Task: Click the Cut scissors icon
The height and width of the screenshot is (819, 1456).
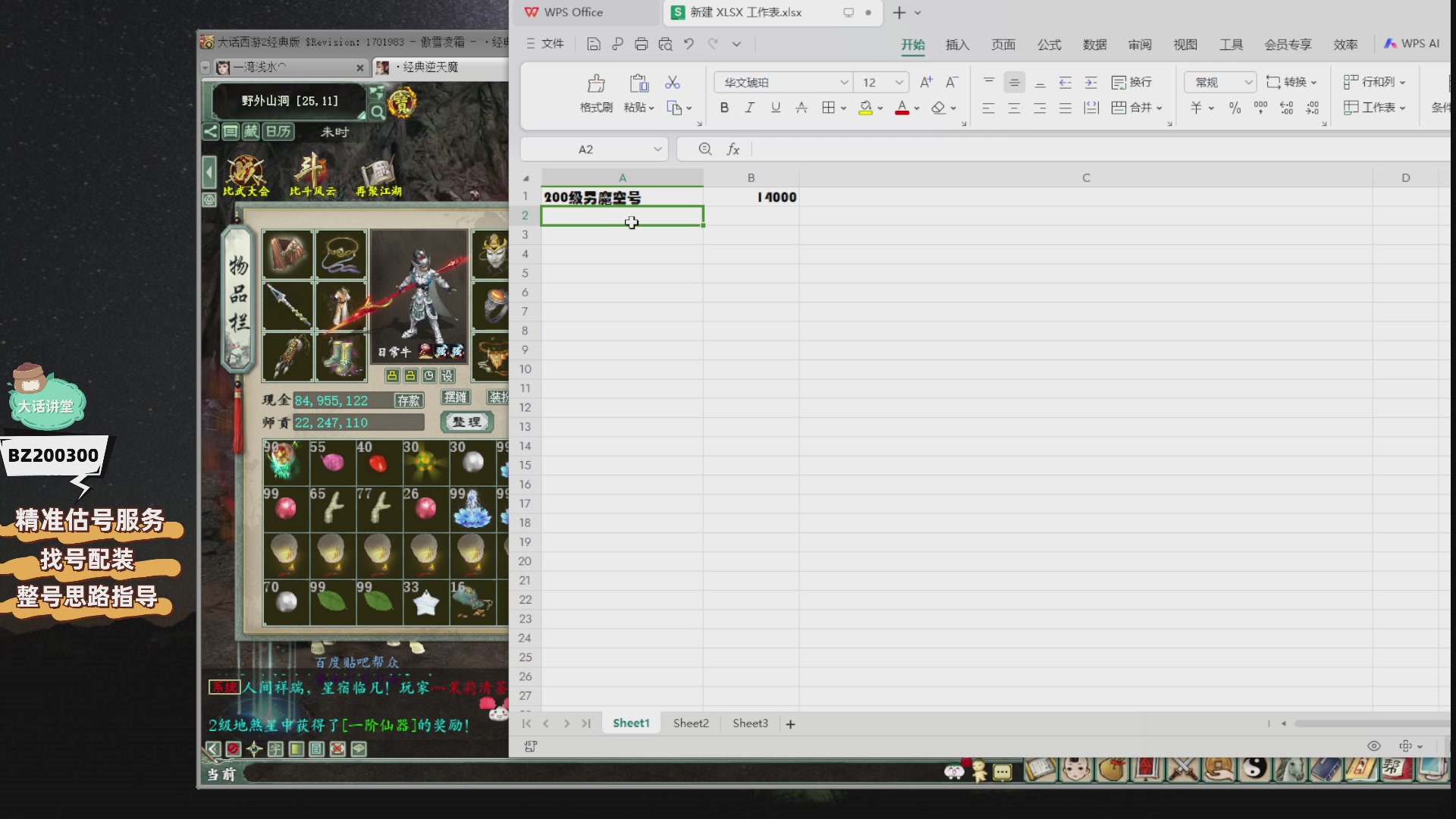Action: coord(673,83)
